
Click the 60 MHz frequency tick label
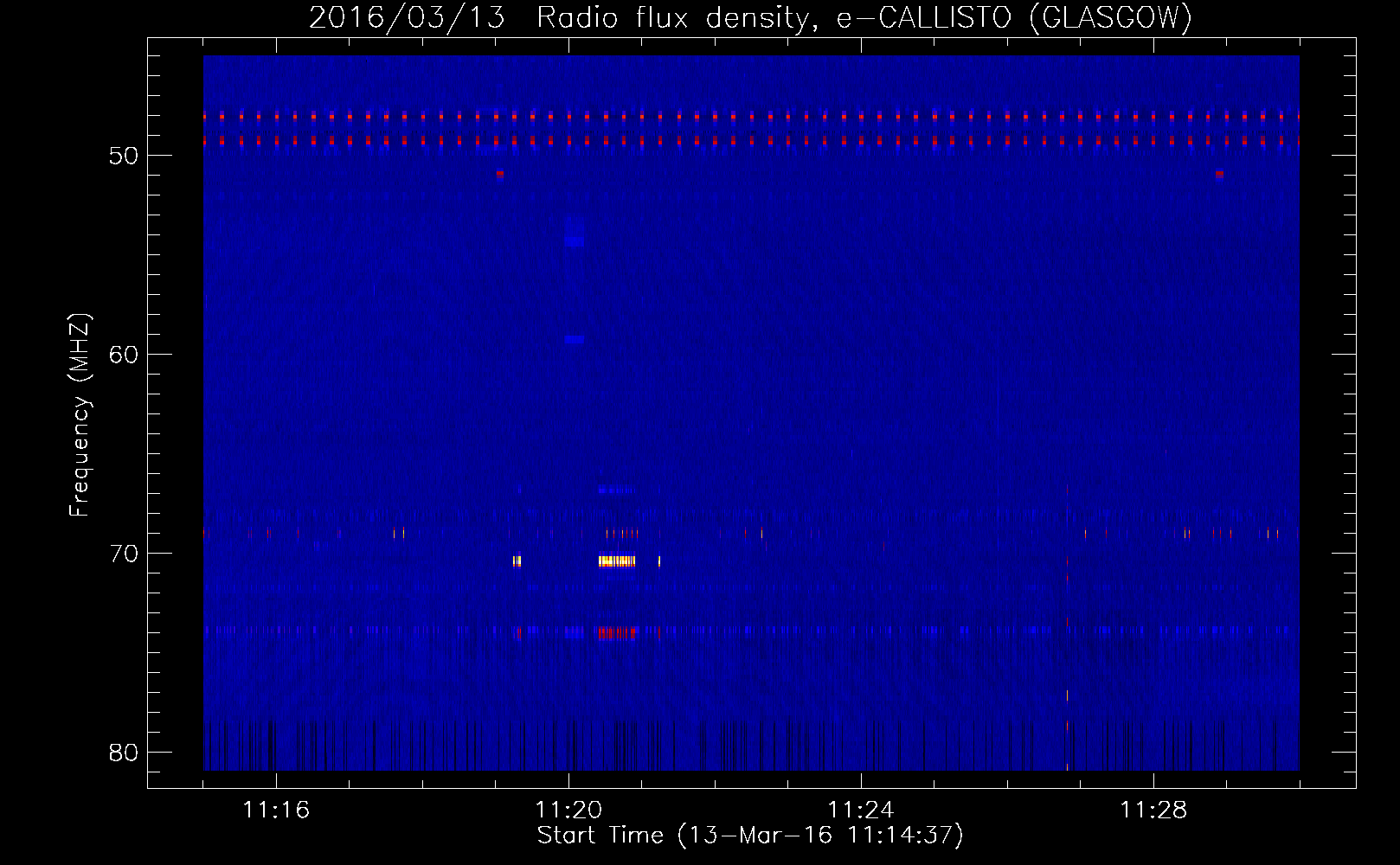[125, 355]
